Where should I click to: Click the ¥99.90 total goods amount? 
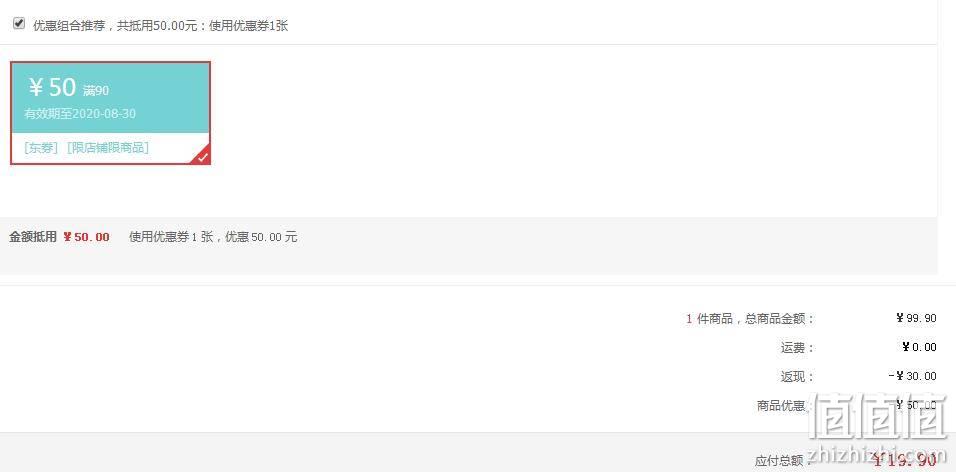tap(916, 318)
